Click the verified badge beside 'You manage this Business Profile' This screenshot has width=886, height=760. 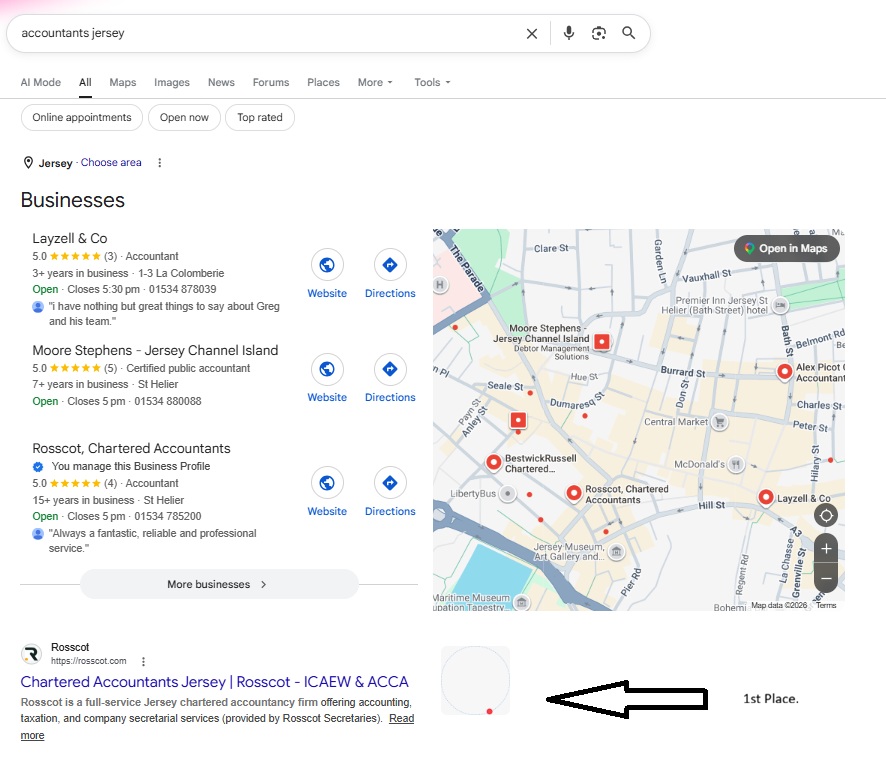point(38,467)
